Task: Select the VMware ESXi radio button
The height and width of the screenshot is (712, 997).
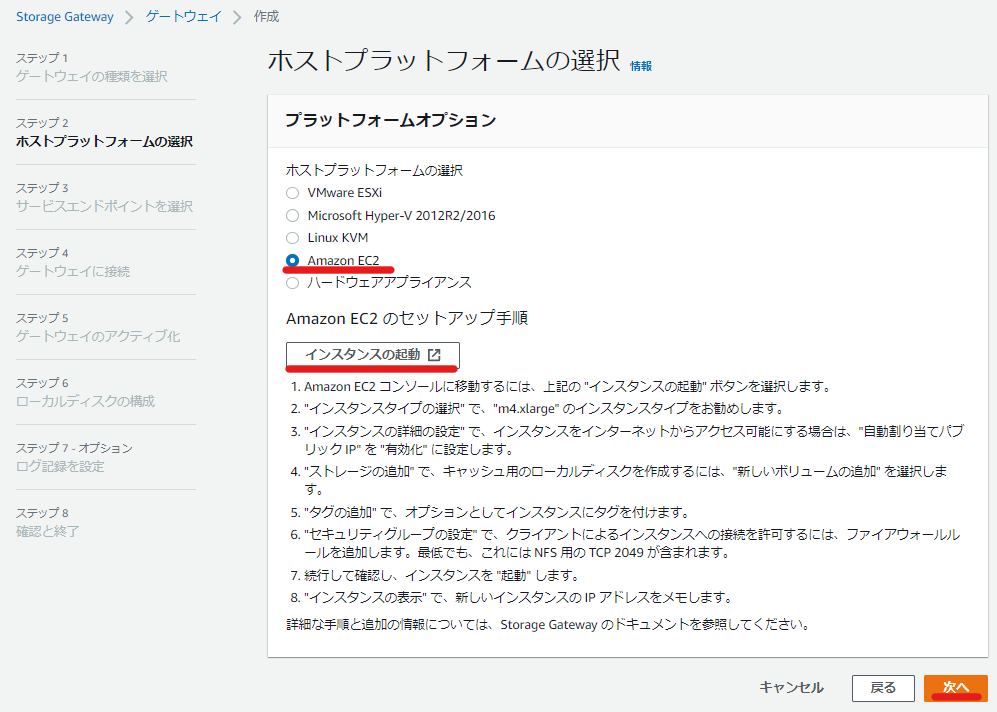Action: pos(291,192)
